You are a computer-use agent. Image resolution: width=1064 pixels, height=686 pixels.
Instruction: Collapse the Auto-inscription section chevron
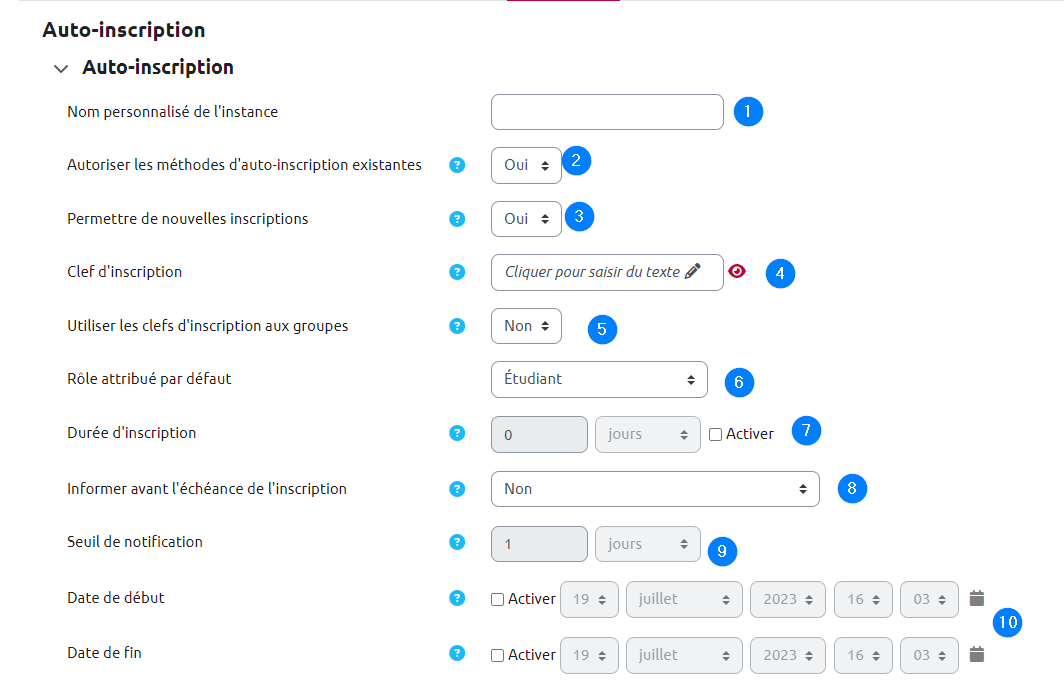(x=62, y=69)
